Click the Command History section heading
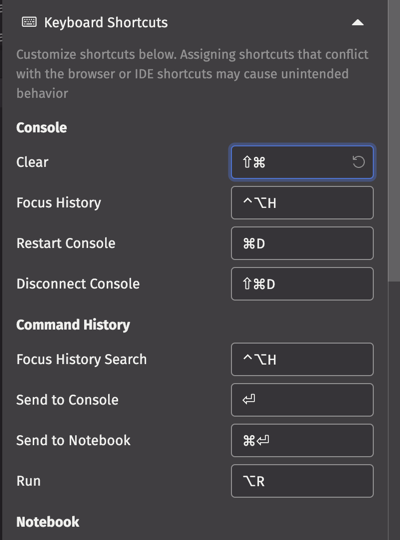Viewport: 400px width, 540px height. tap(73, 325)
